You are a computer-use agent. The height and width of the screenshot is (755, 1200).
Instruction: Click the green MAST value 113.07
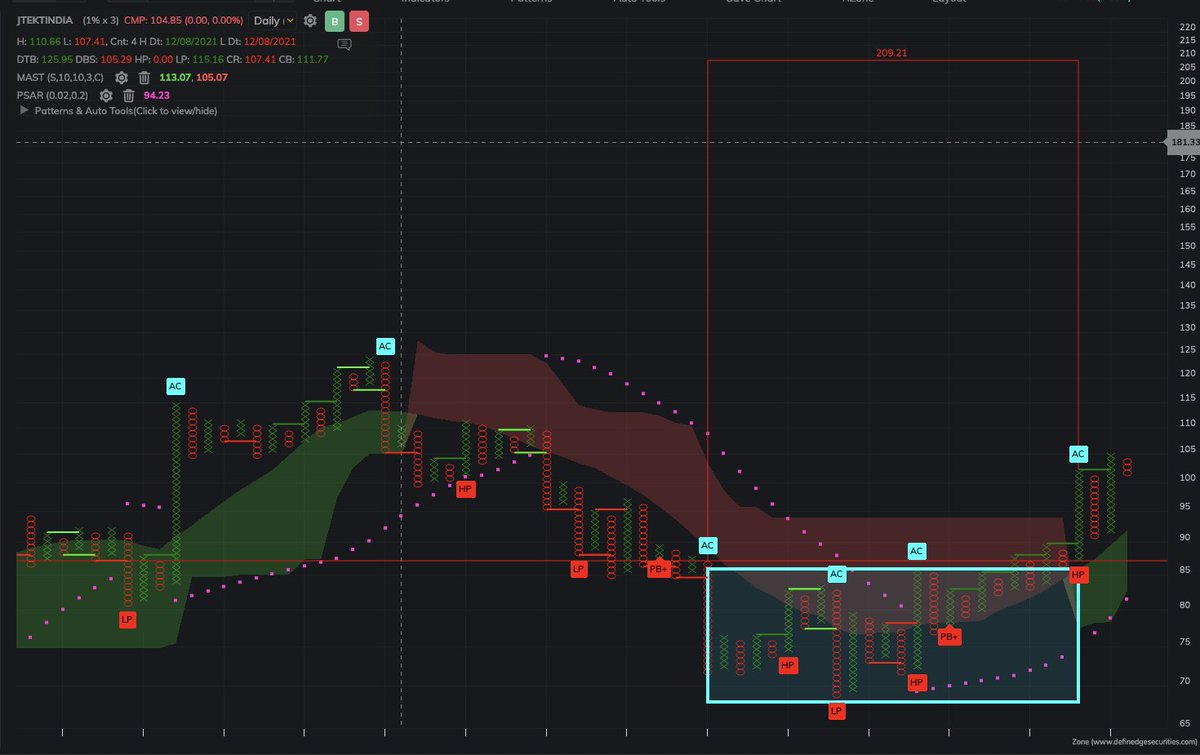175,77
